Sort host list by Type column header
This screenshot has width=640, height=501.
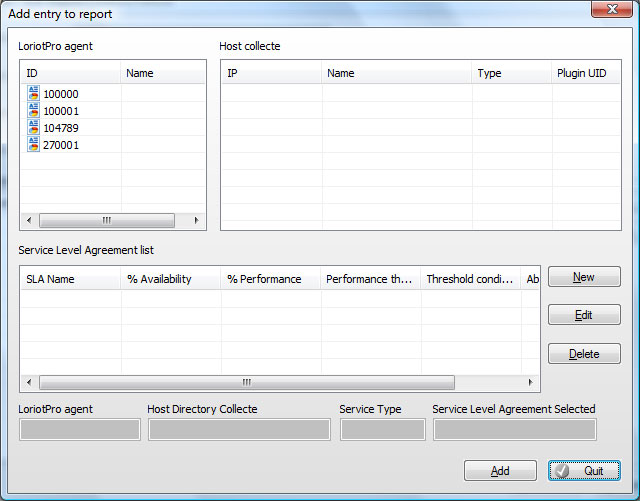(x=511, y=73)
